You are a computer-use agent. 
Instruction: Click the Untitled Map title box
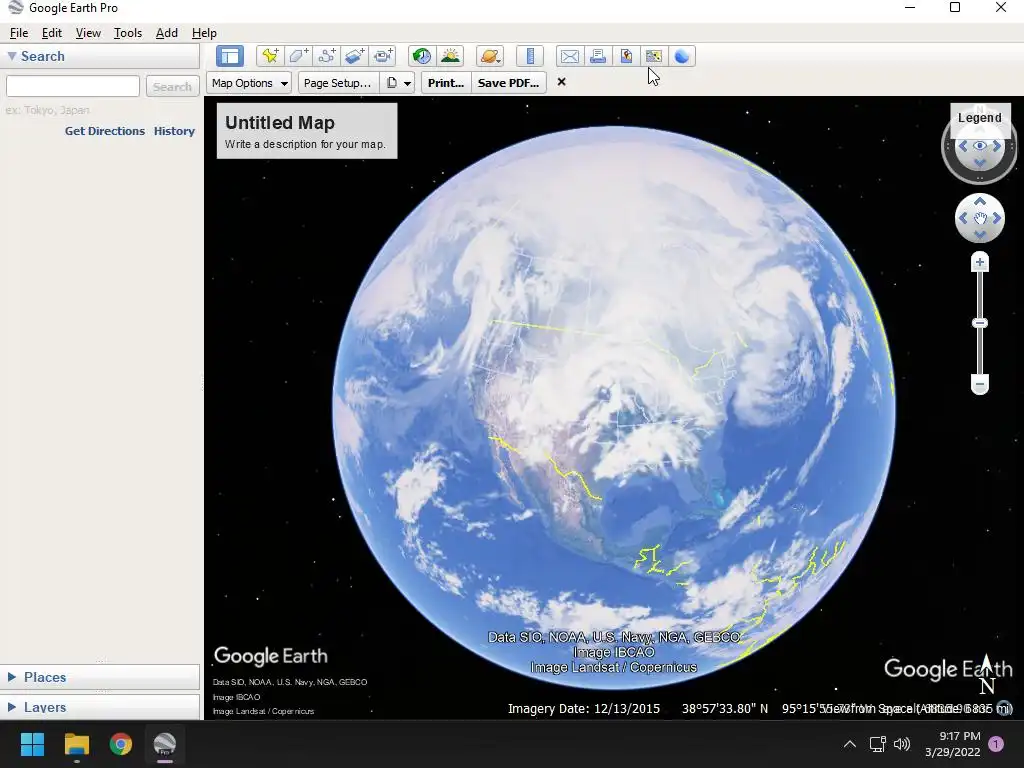tap(307, 131)
